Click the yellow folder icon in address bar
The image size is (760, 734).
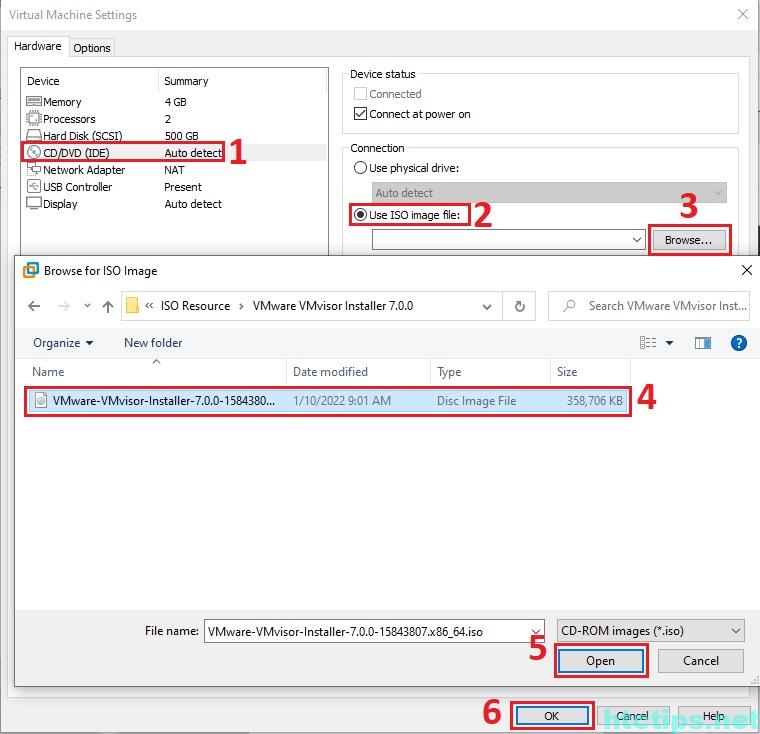[x=132, y=305]
